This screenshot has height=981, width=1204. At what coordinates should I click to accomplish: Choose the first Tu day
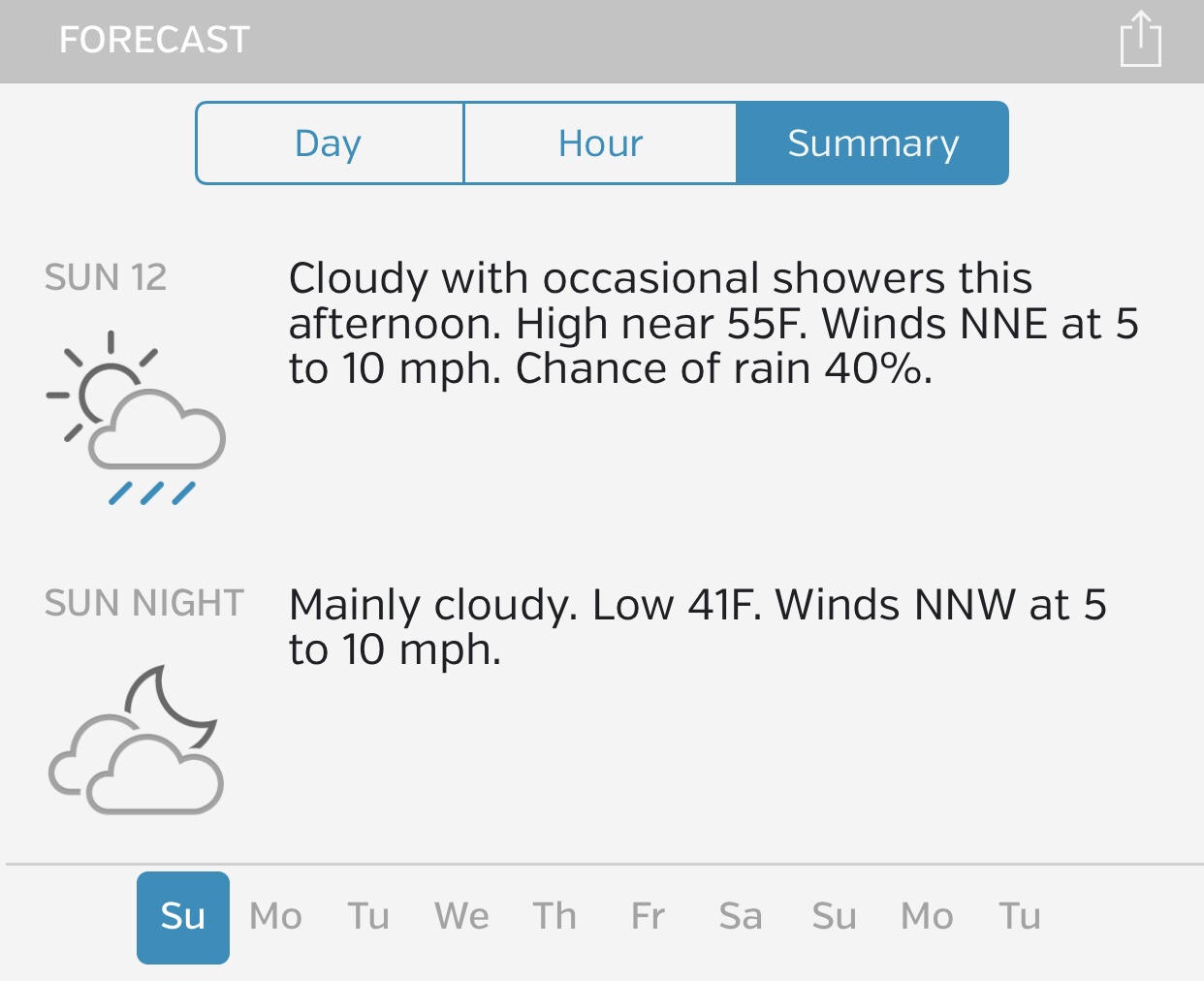(368, 917)
